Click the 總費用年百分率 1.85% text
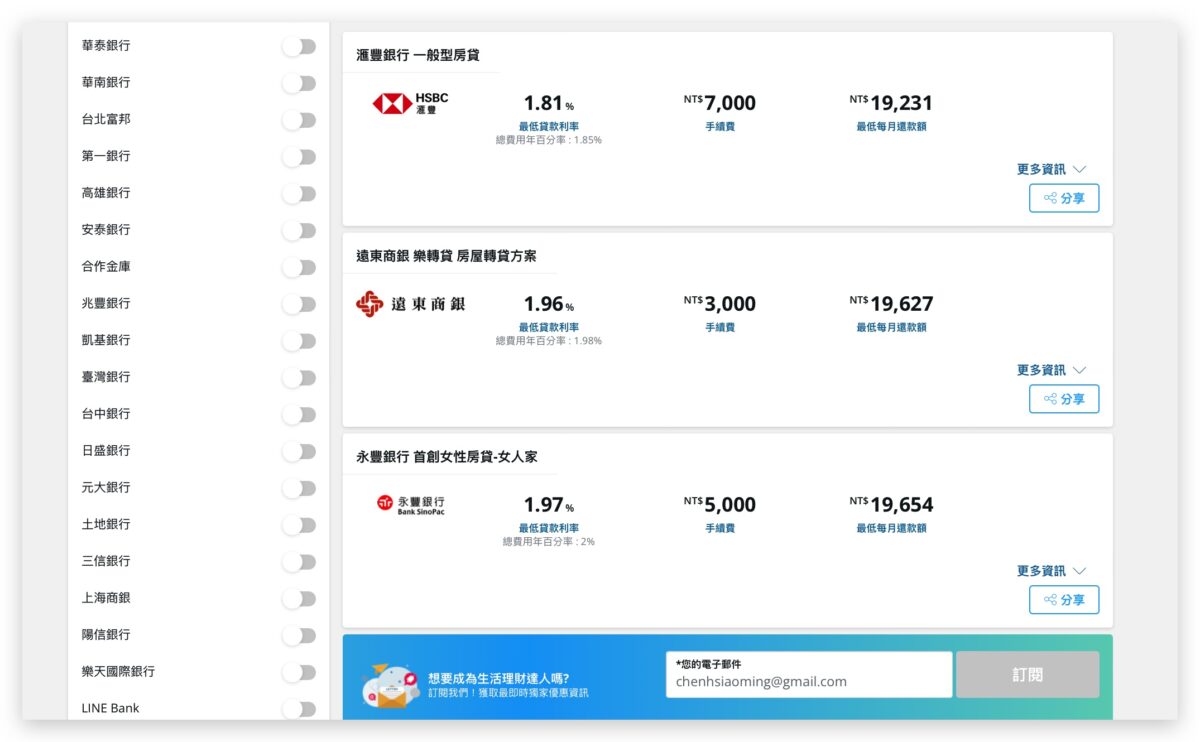 click(x=549, y=140)
